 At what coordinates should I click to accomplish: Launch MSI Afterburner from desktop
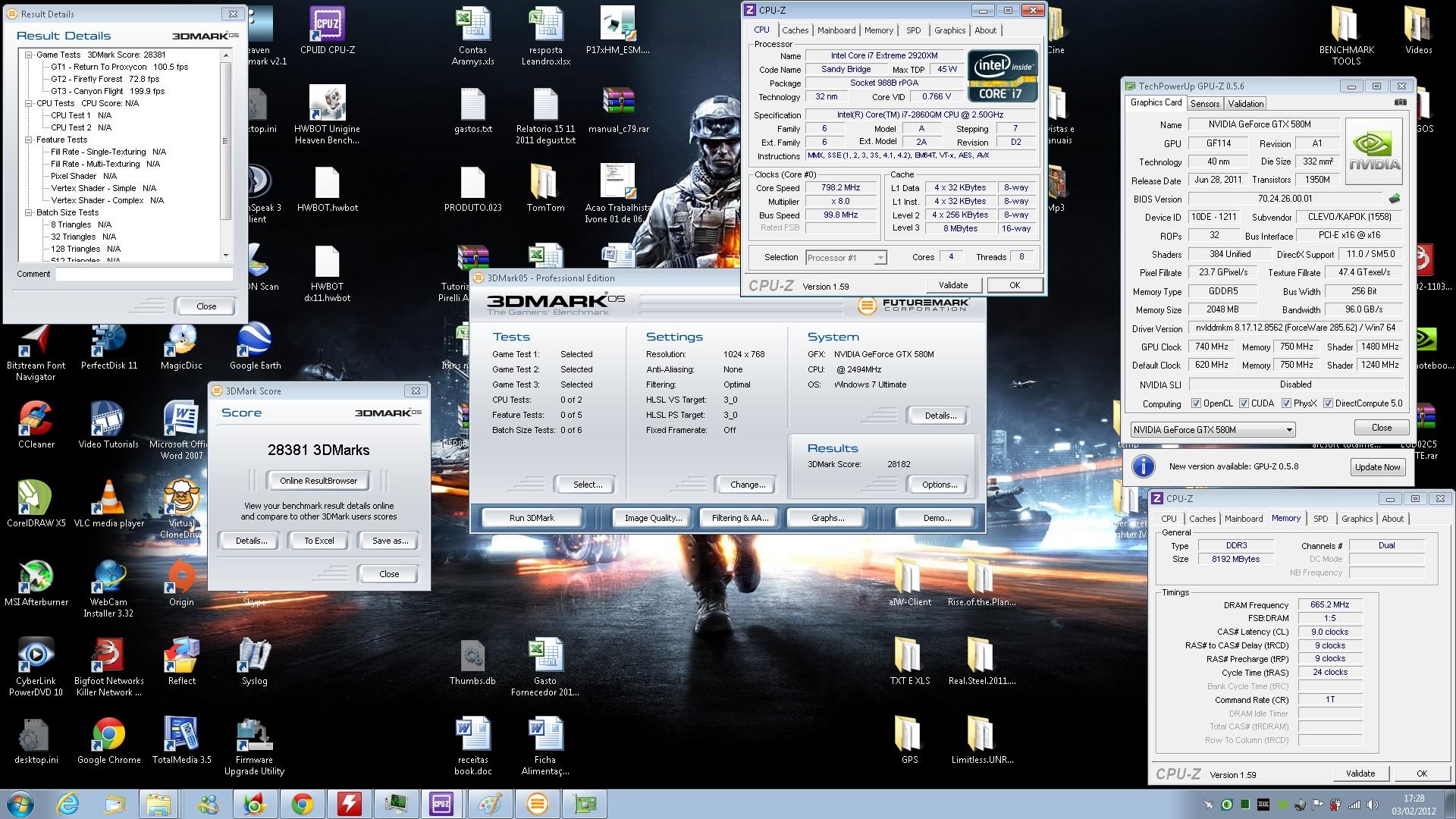pyautogui.click(x=36, y=583)
